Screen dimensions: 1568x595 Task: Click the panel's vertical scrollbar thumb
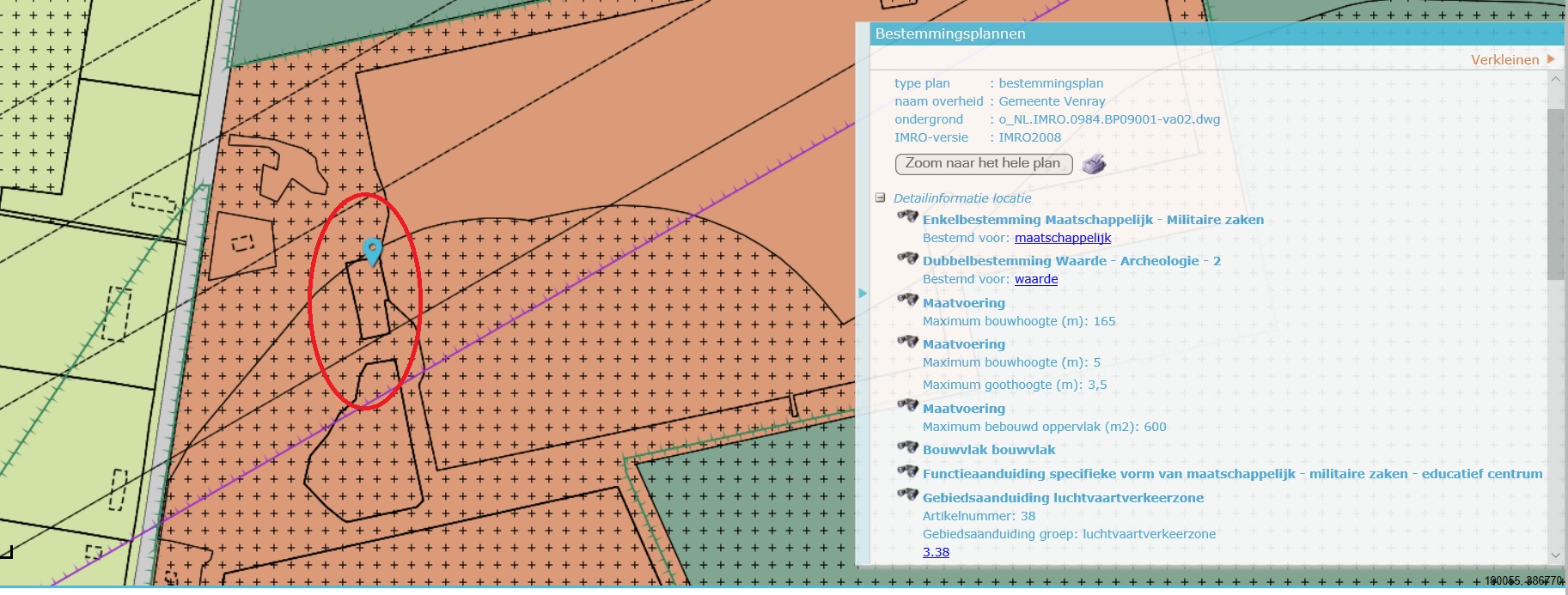click(1555, 194)
